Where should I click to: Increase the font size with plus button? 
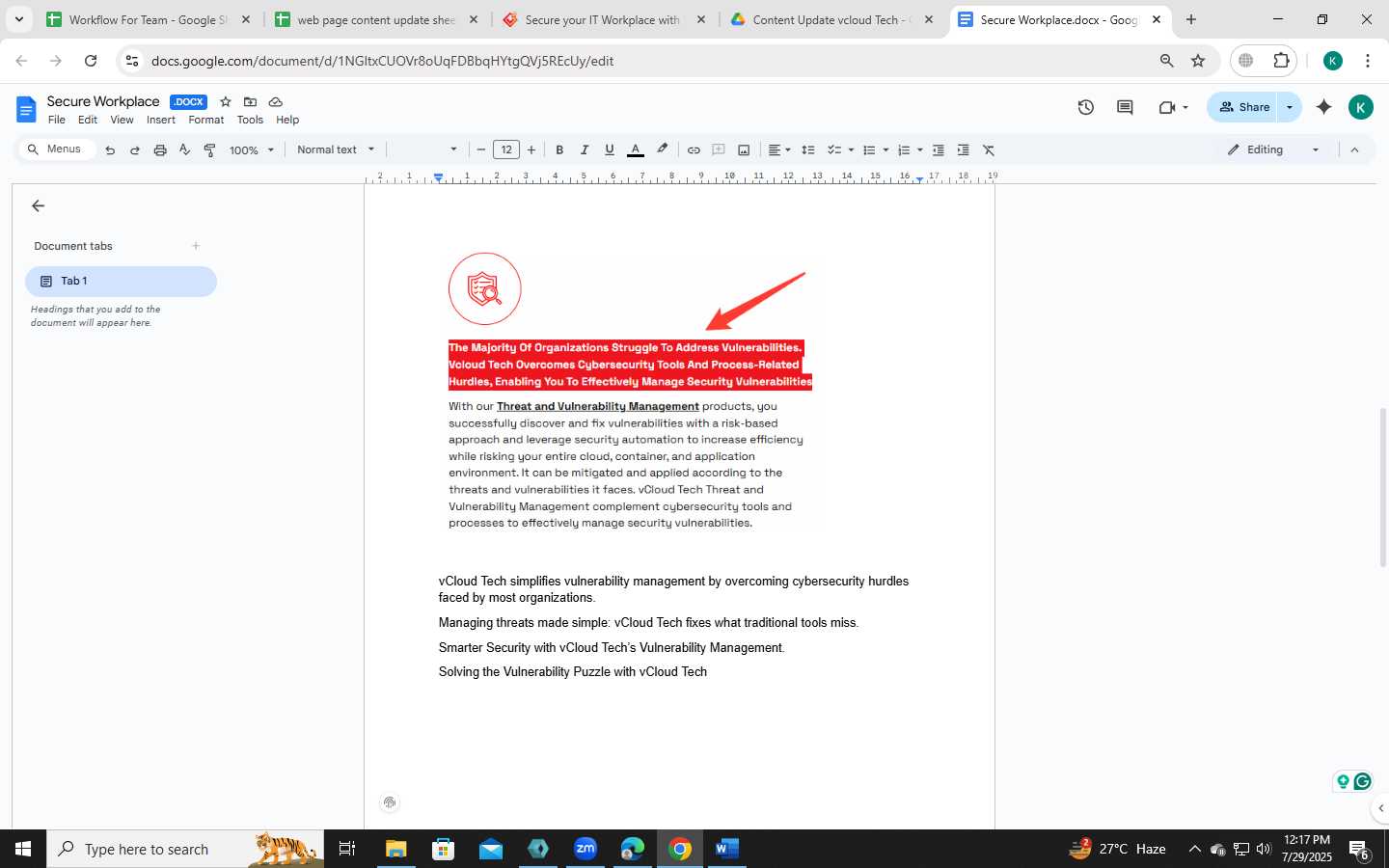(x=531, y=149)
